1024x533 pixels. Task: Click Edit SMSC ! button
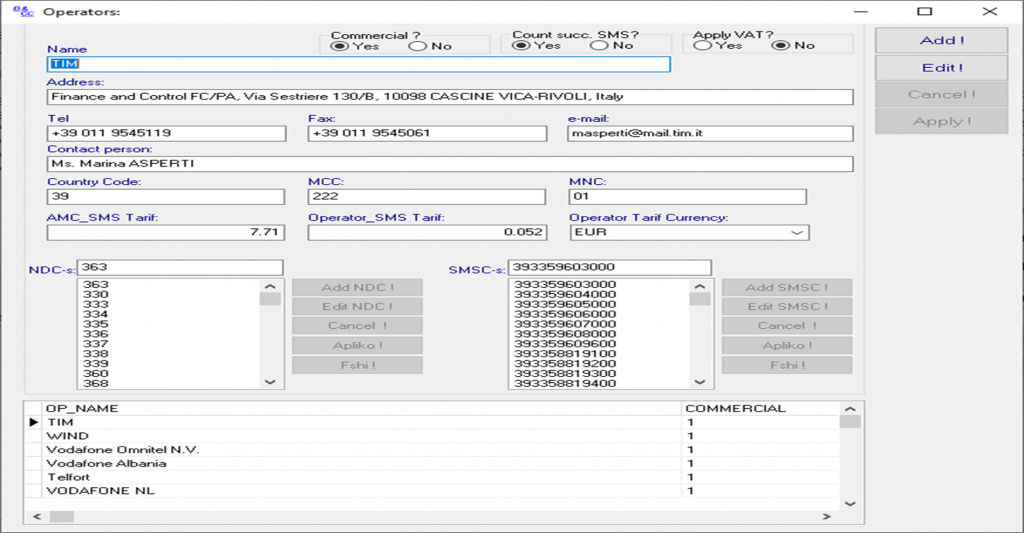(787, 307)
